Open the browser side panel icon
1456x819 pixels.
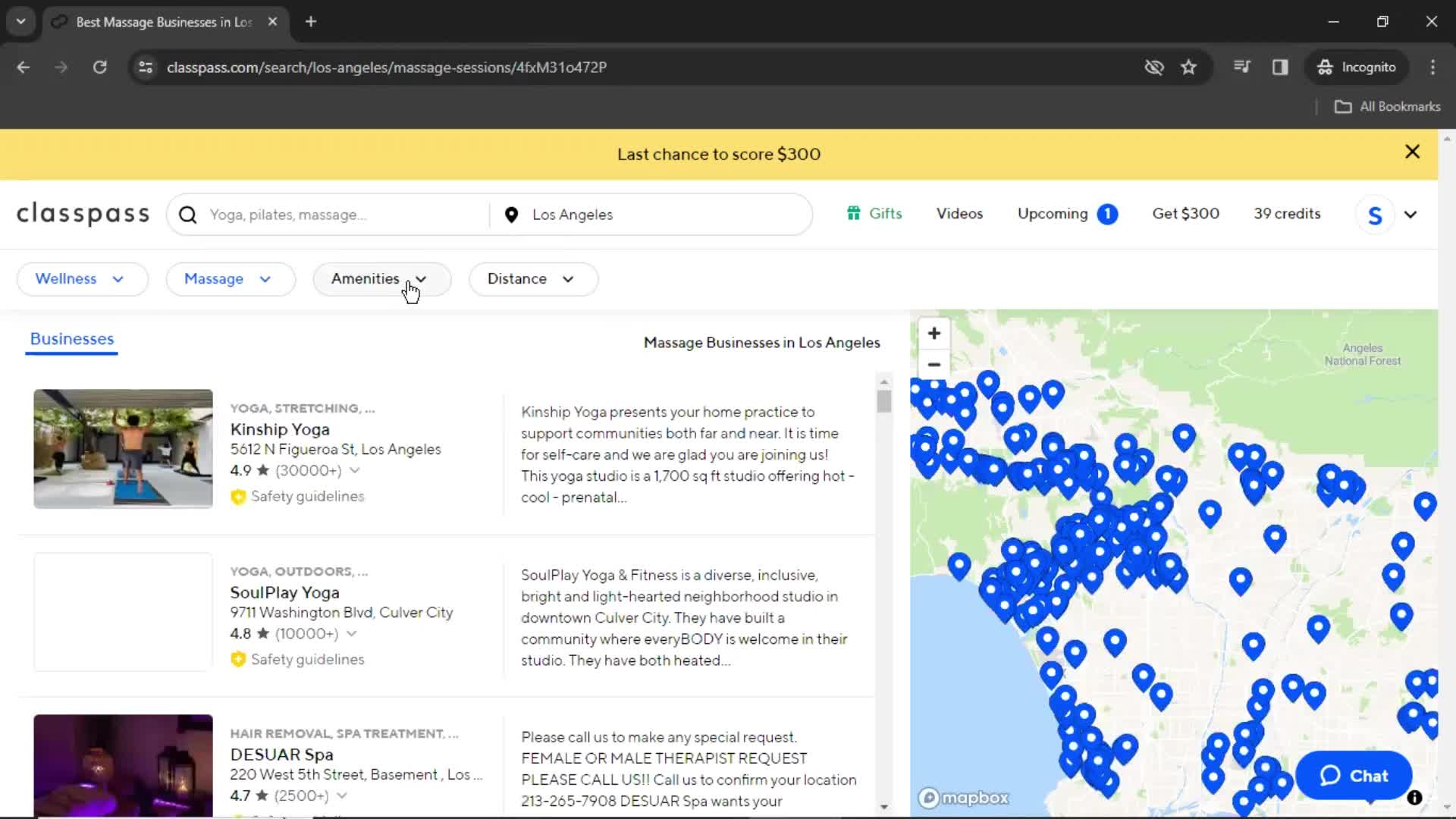coord(1280,67)
